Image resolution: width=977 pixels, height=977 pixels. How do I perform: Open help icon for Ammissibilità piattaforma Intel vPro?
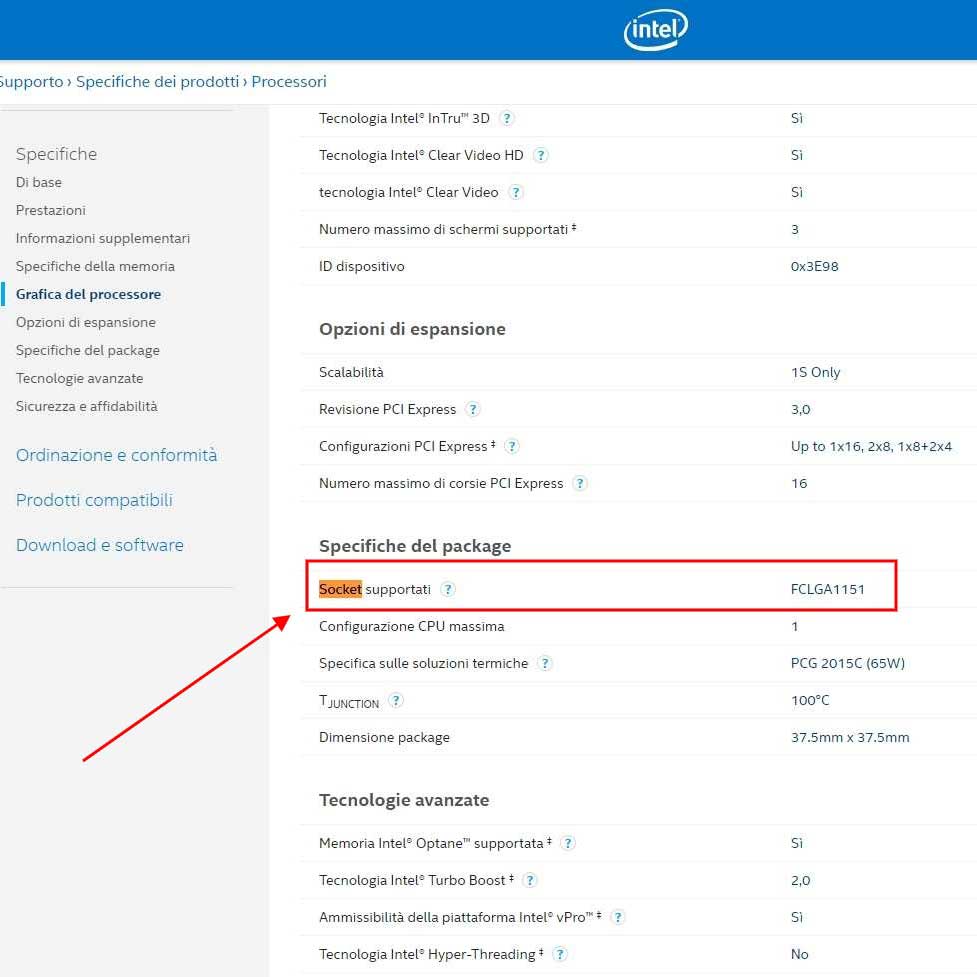[617, 917]
